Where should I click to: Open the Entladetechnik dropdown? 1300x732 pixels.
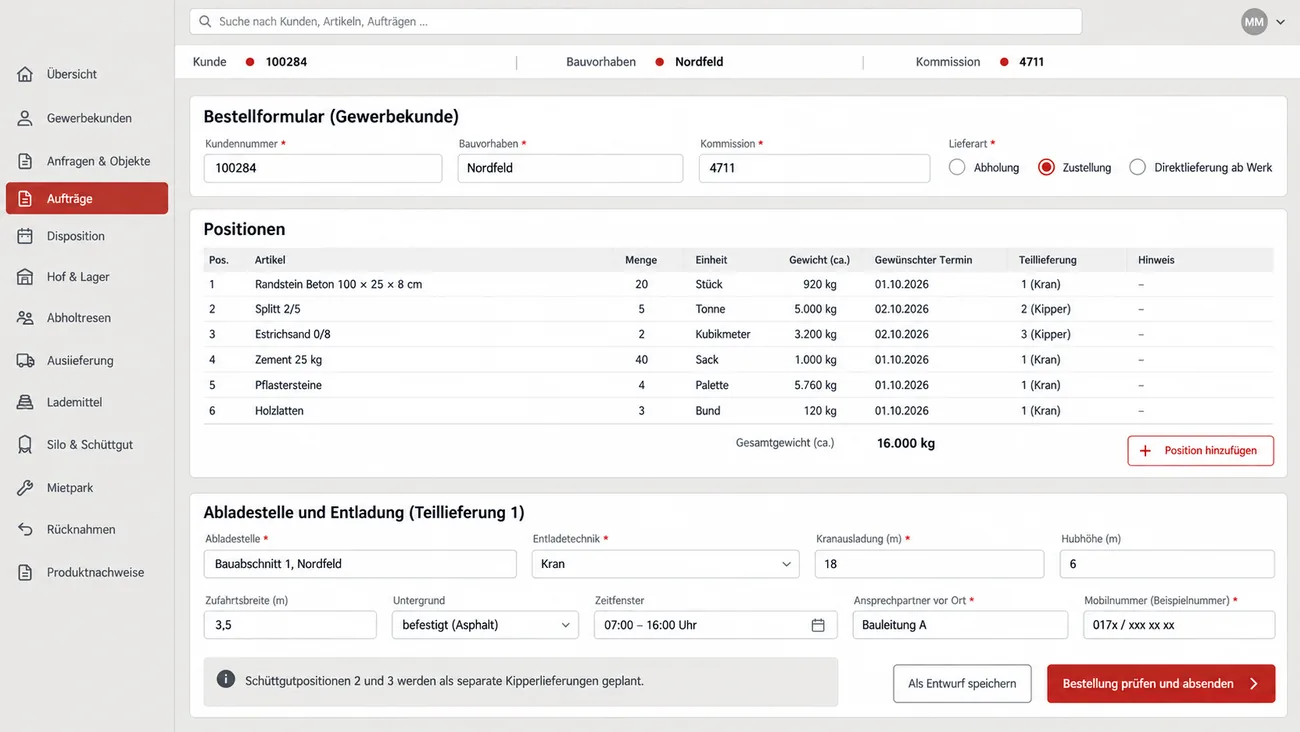(x=665, y=564)
